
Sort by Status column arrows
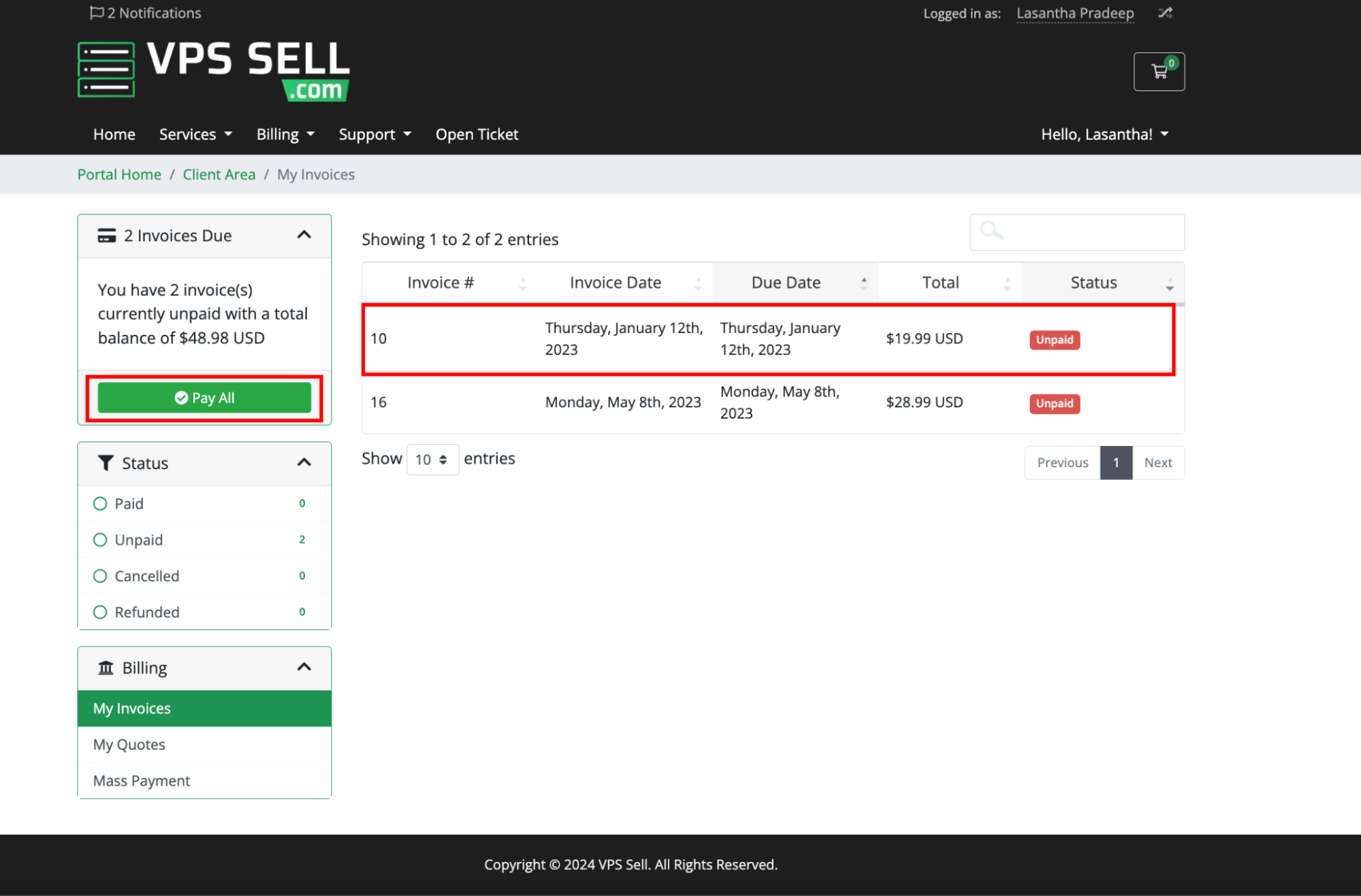(x=1170, y=283)
